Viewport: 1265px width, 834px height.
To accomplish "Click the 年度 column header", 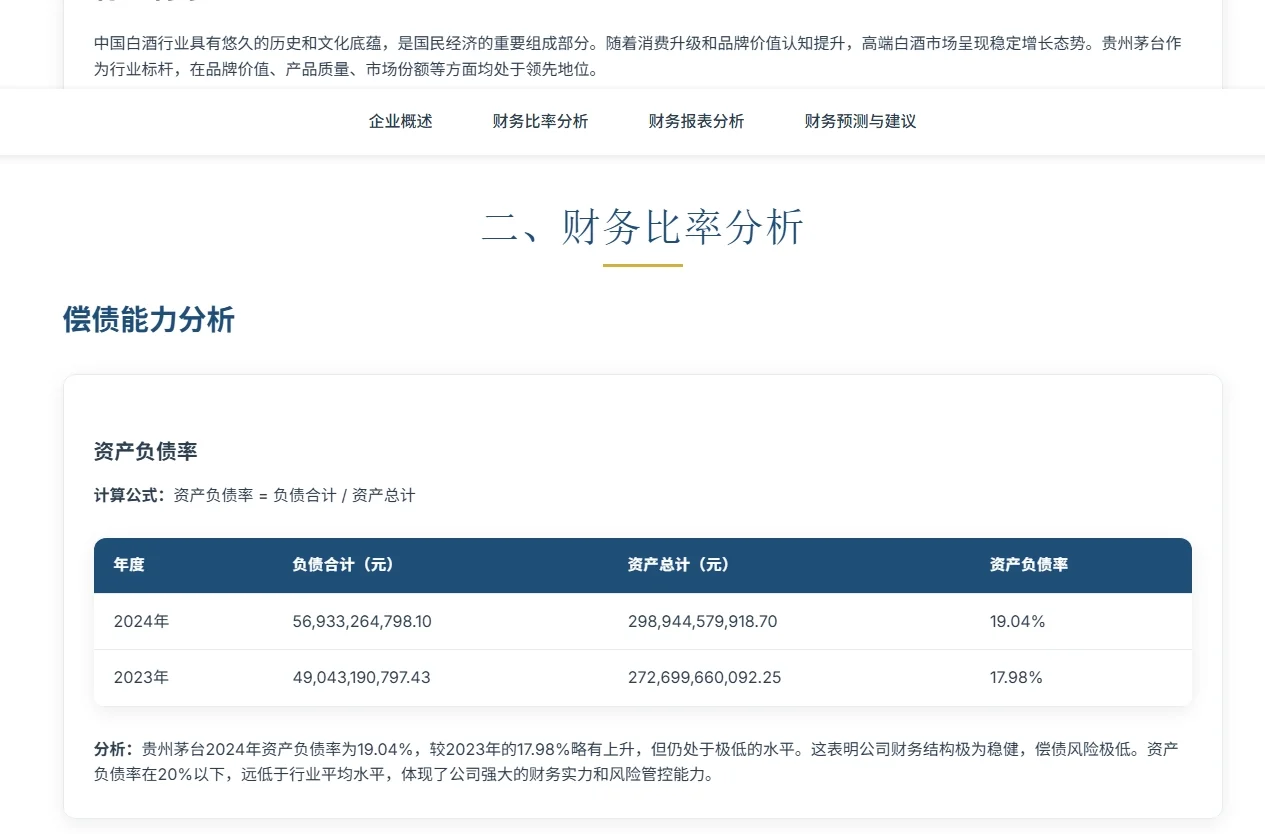I will tap(129, 565).
